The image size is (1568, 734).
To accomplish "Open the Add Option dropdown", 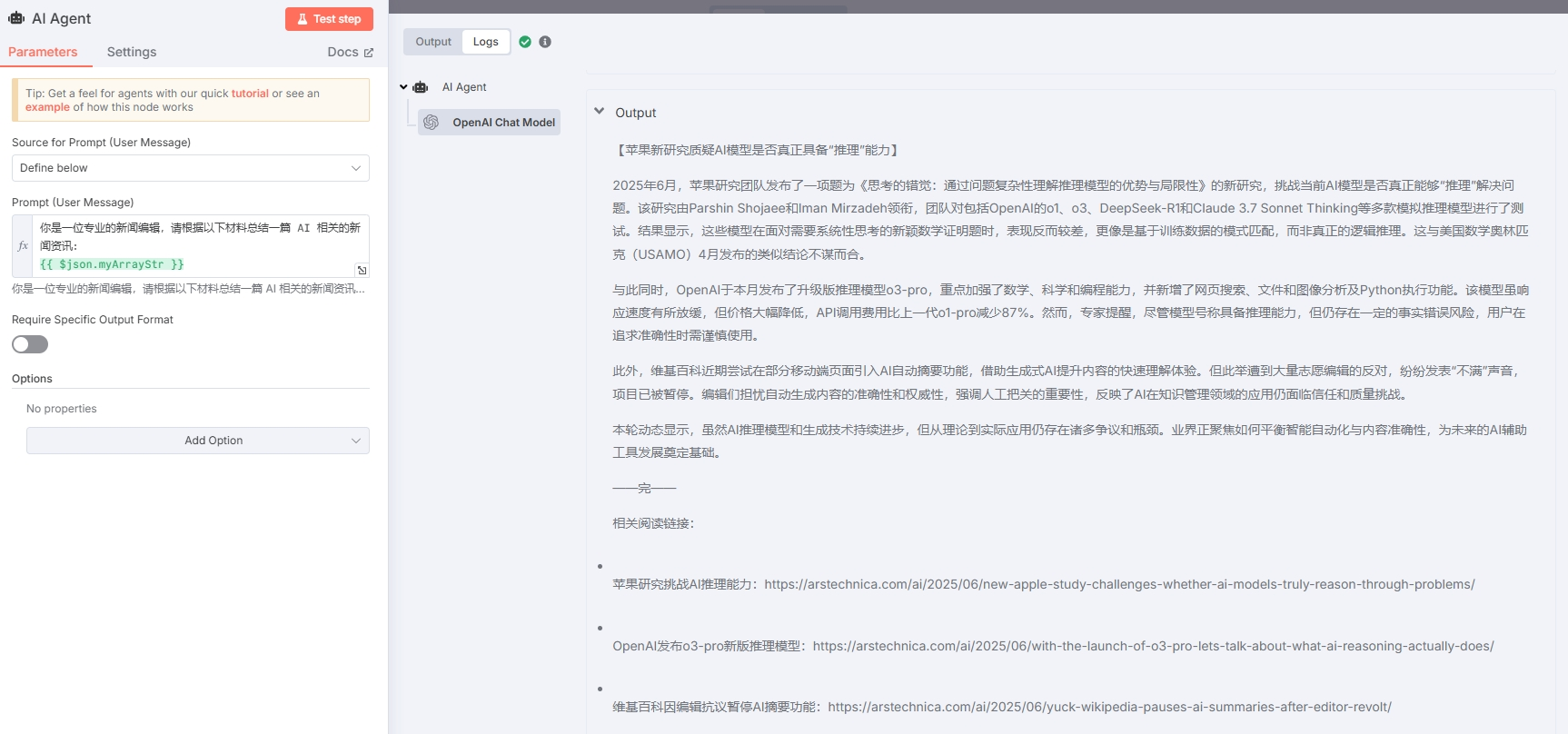I will tap(198, 441).
